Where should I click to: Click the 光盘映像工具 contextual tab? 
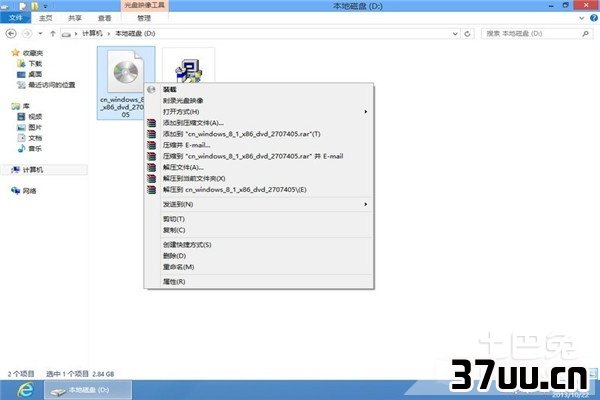pos(144,5)
